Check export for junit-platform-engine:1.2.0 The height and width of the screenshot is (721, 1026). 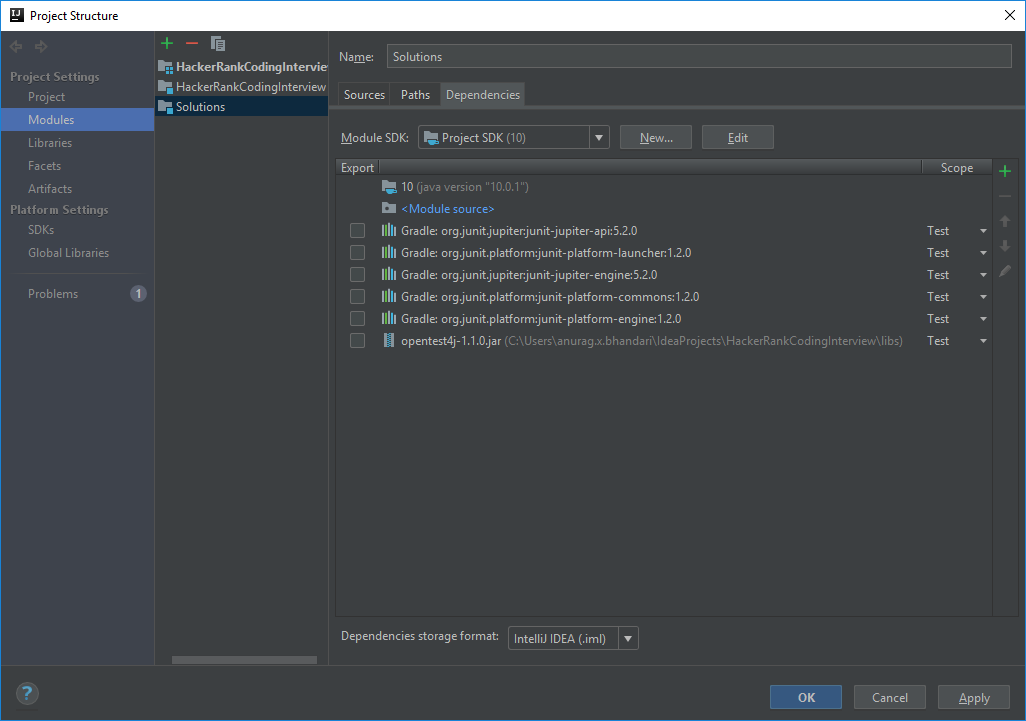click(357, 319)
